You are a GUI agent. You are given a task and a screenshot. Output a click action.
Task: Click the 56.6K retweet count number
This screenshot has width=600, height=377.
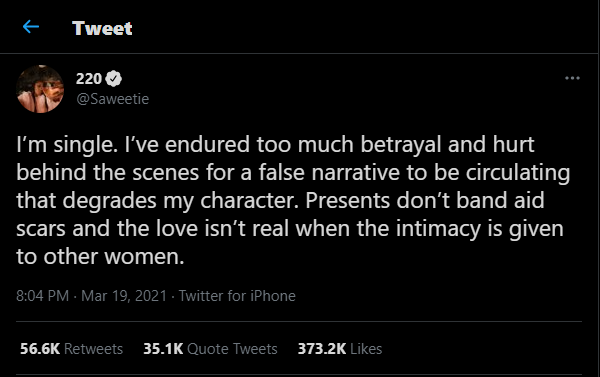40,349
